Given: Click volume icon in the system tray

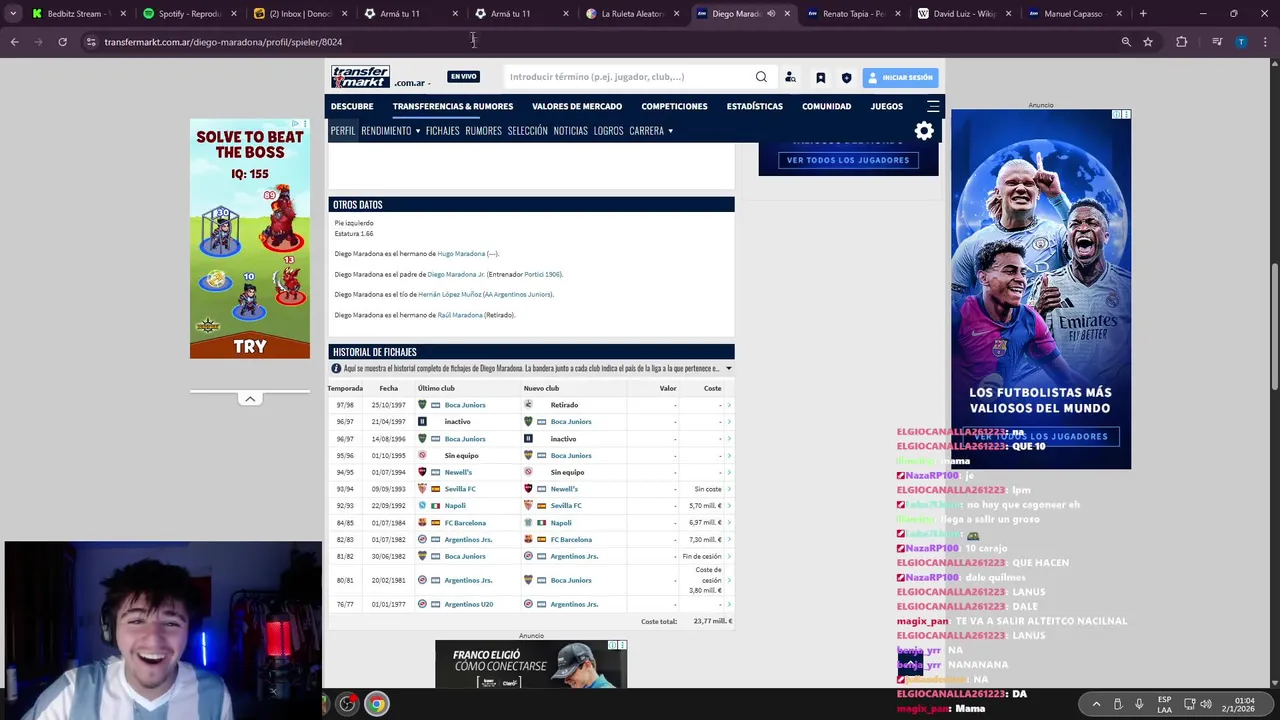Looking at the screenshot, I should [1205, 704].
